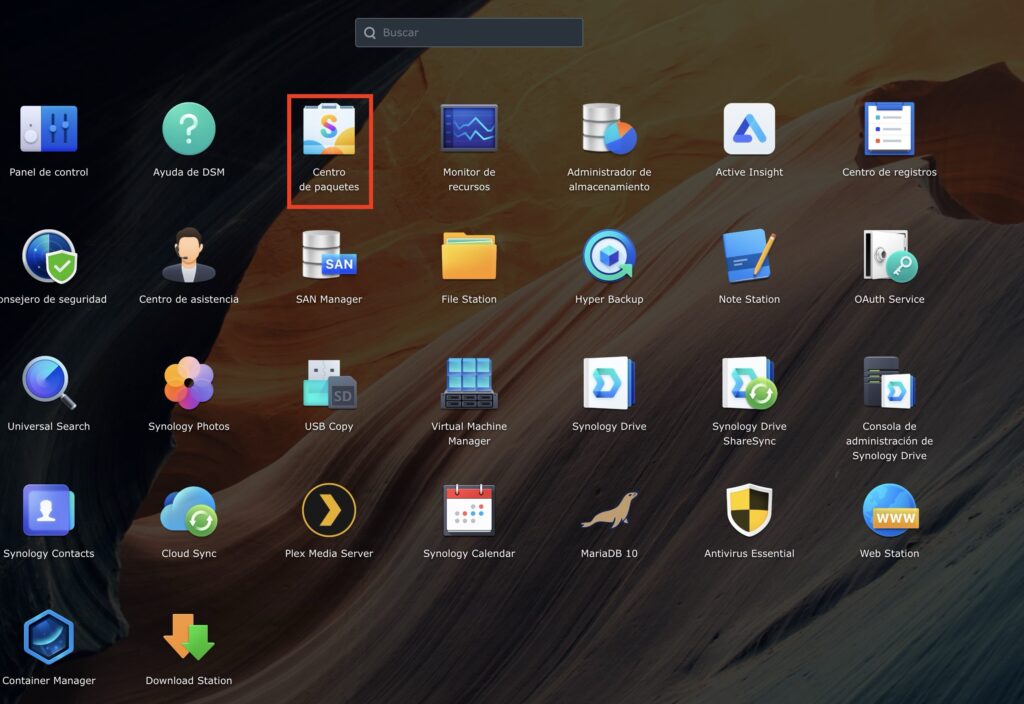Screen dimensions: 1024x704
Task: Launch Universal Search
Action: [49, 383]
